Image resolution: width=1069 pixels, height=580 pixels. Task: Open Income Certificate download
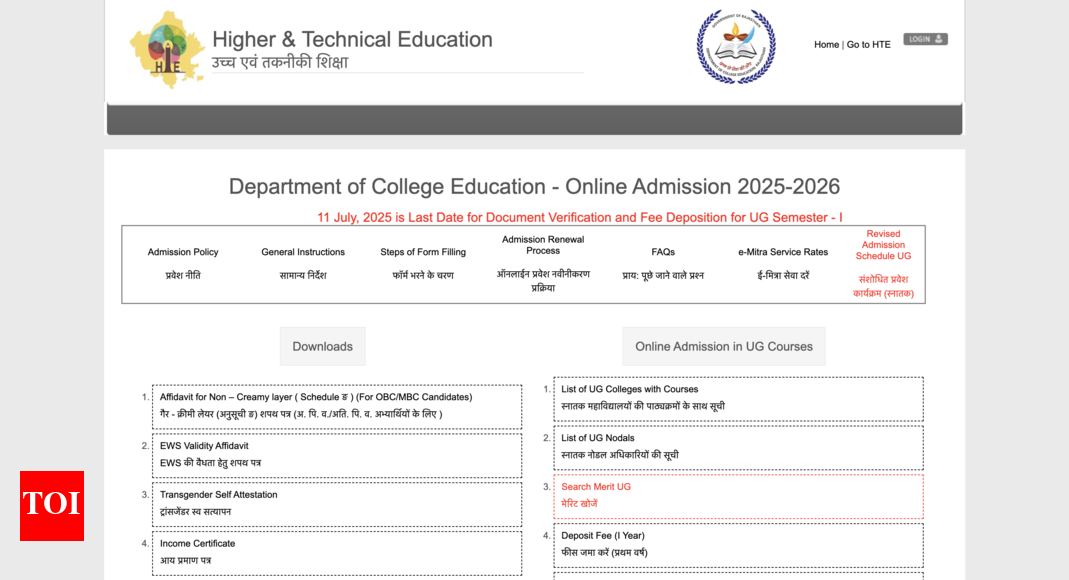point(337,553)
